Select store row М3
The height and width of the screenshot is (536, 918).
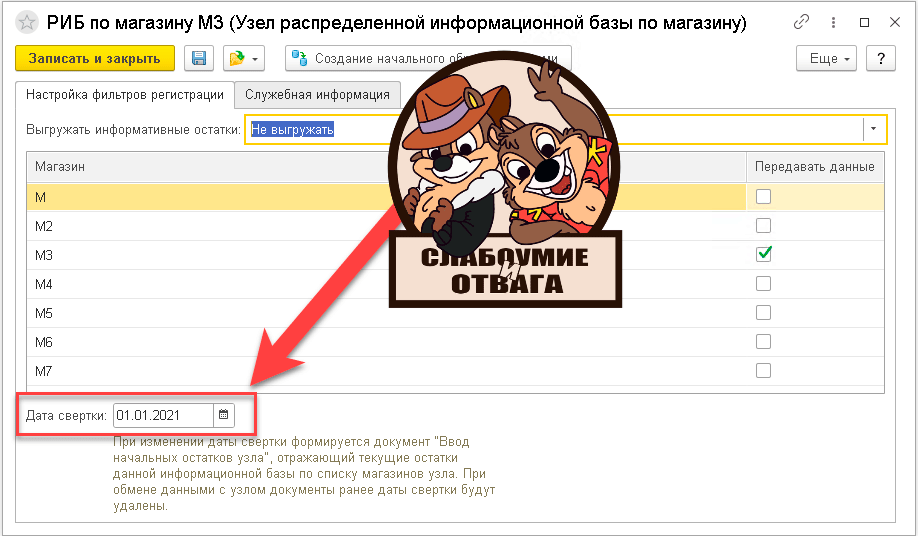(x=455, y=255)
